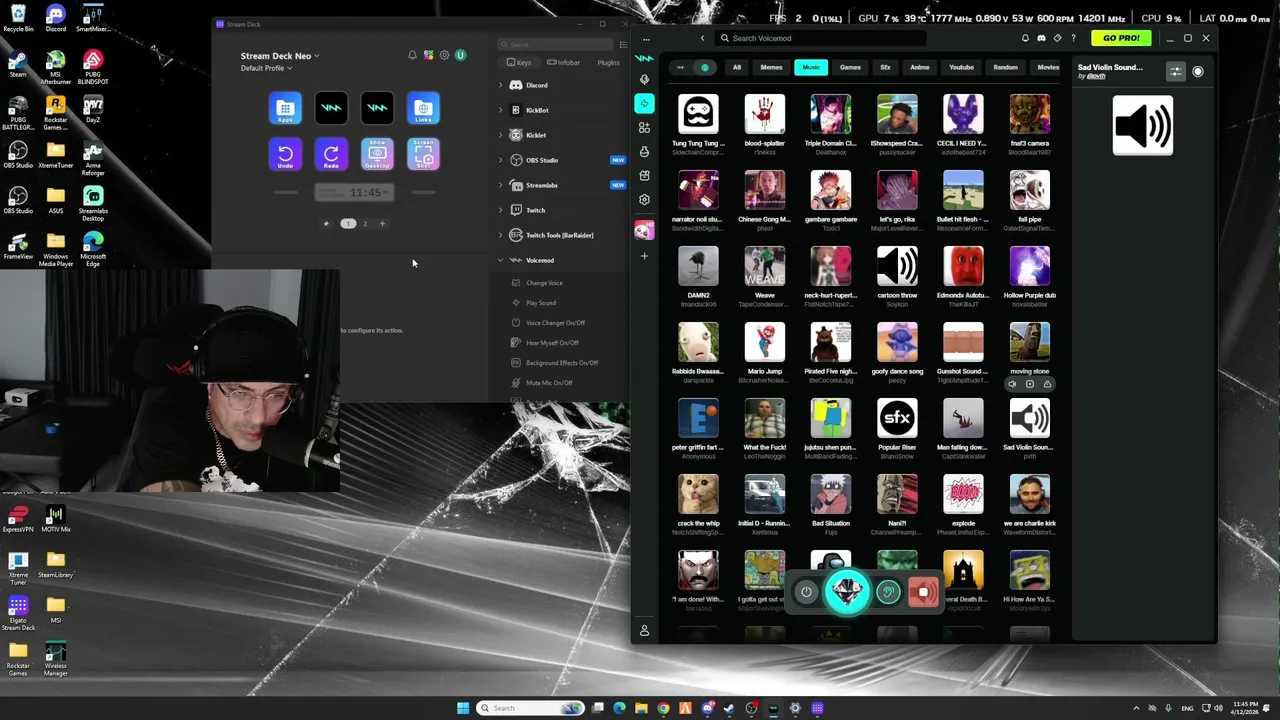
Task: Click the taskbar Search box
Action: click(531, 708)
